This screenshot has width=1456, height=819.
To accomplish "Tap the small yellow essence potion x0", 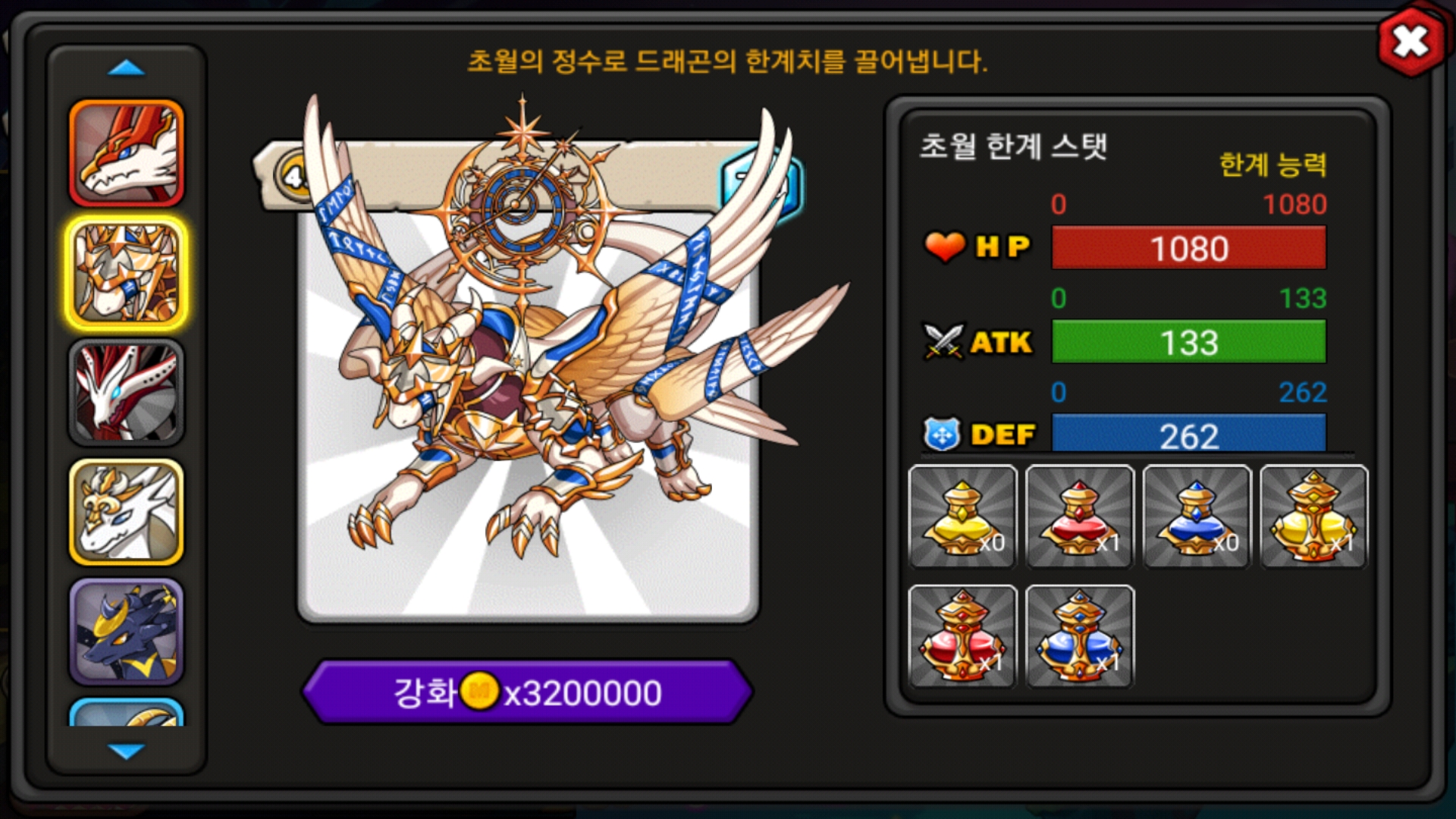I will pos(962,516).
